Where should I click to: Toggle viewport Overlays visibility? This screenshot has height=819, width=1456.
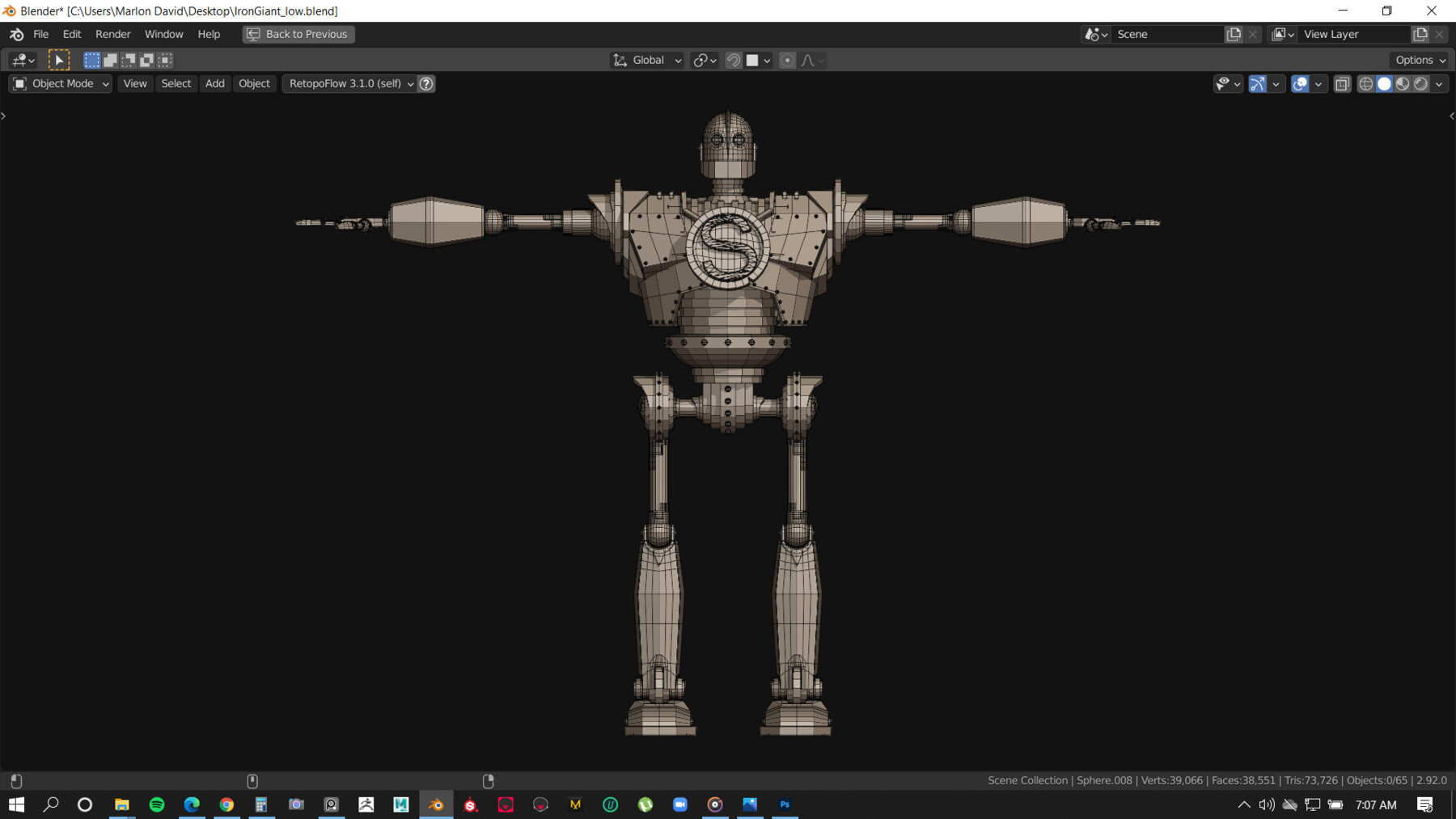1300,84
